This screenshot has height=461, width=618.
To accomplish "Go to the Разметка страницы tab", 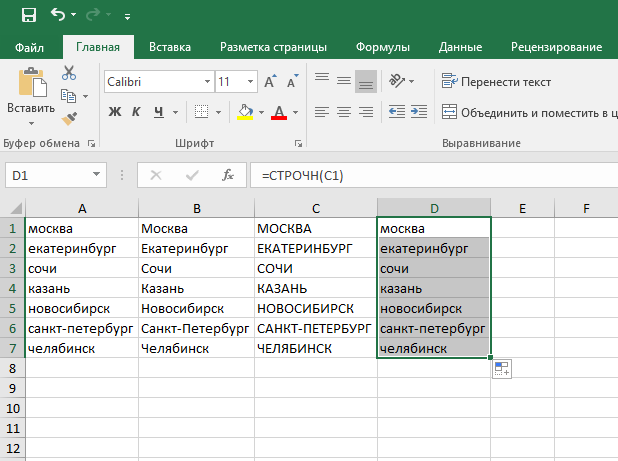I will coord(273,47).
